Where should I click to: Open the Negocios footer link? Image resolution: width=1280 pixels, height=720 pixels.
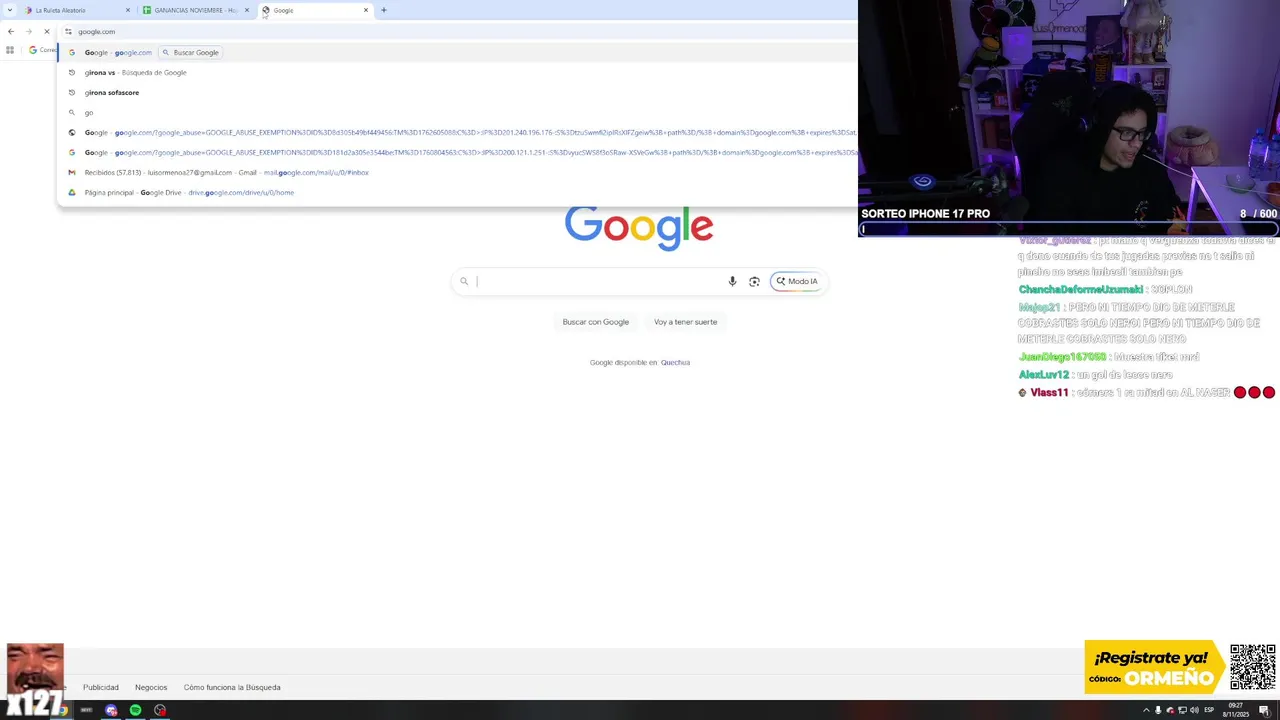[151, 687]
